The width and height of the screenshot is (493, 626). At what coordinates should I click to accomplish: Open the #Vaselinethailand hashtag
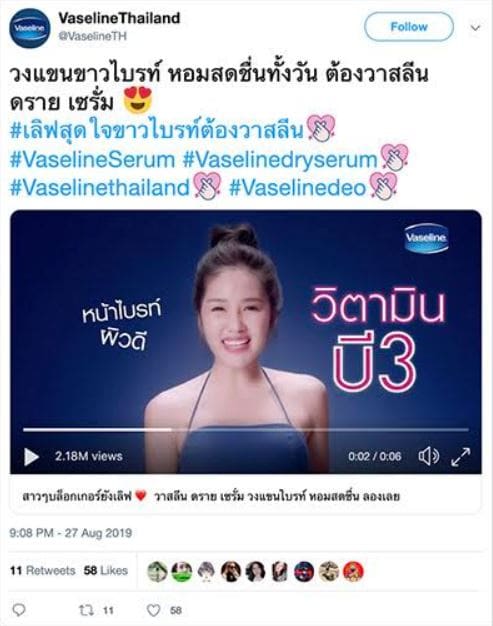100,187
